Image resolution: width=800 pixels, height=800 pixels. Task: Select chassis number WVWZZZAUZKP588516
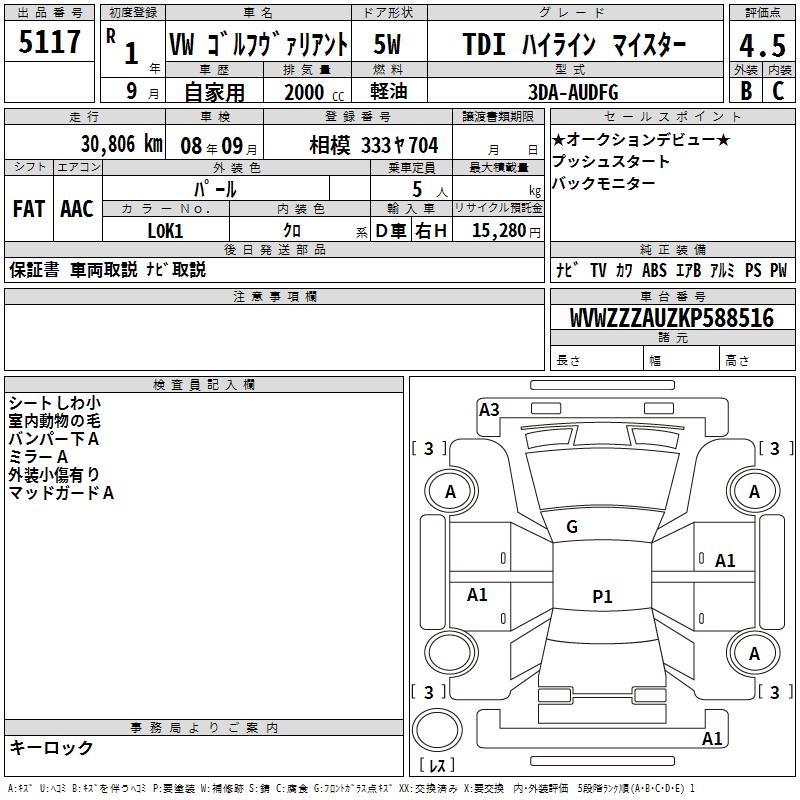pyautogui.click(x=671, y=317)
